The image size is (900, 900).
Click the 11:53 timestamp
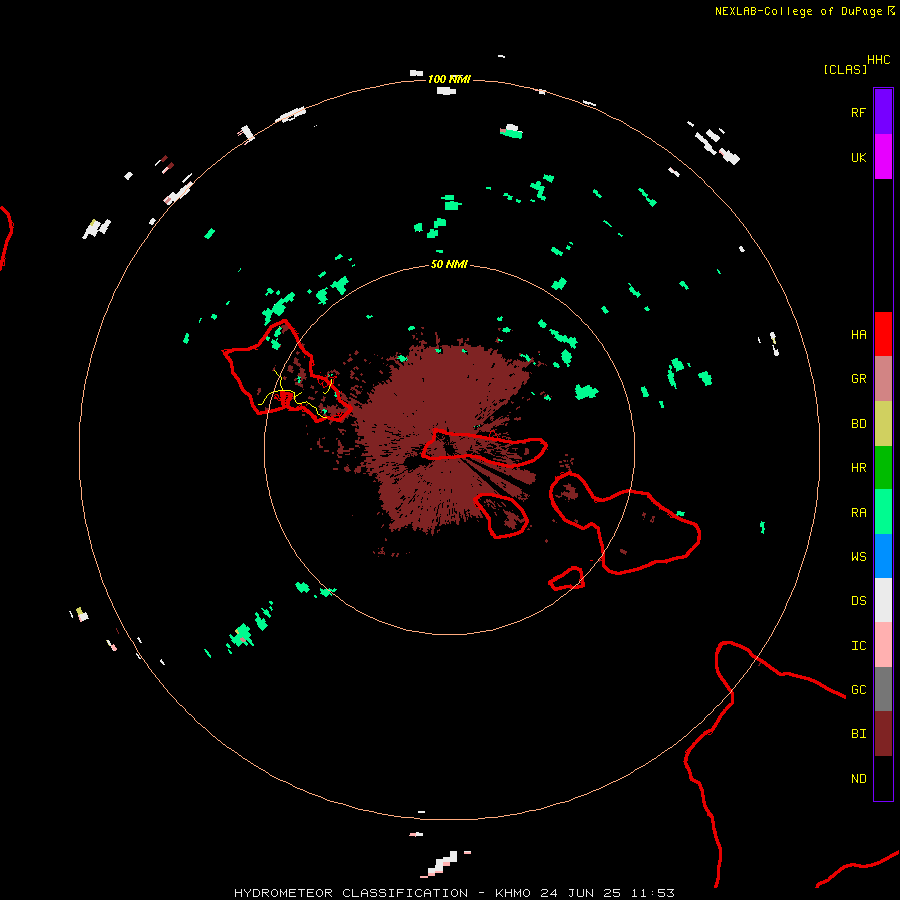click(x=653, y=893)
